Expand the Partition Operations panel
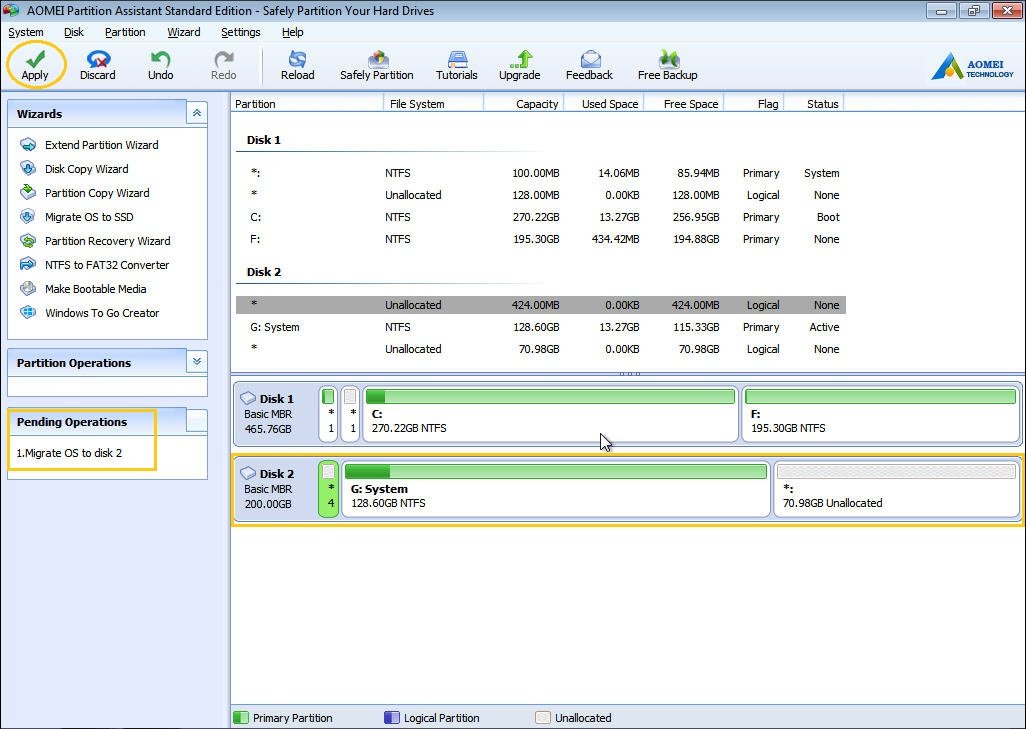 click(x=197, y=362)
